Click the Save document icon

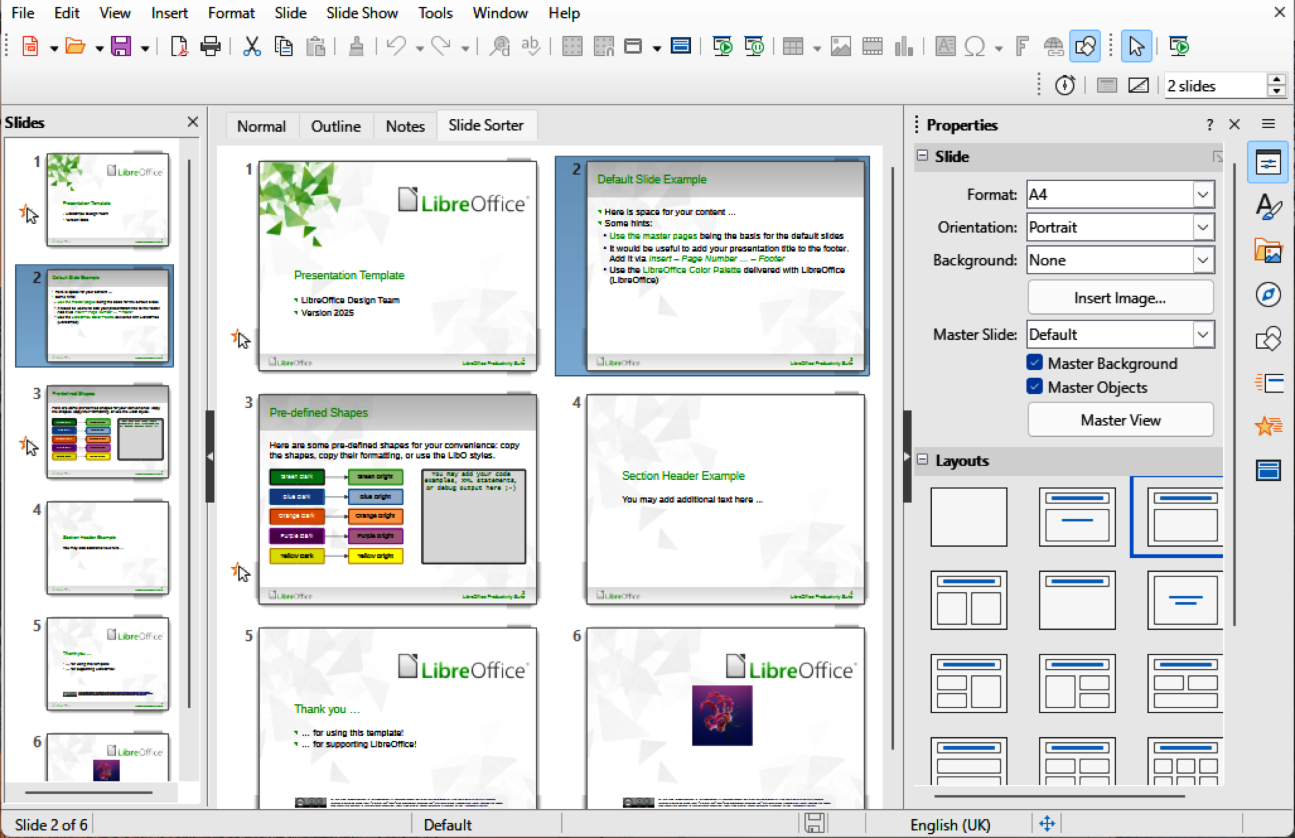point(121,46)
